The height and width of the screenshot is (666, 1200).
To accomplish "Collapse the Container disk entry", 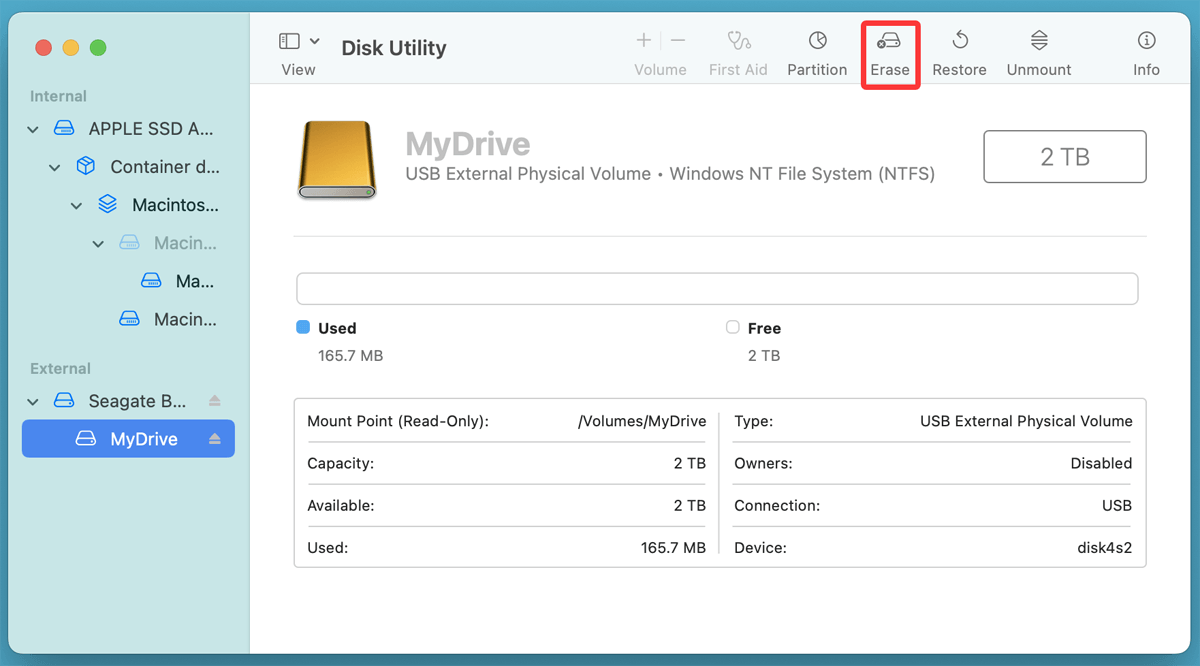I will 55,167.
